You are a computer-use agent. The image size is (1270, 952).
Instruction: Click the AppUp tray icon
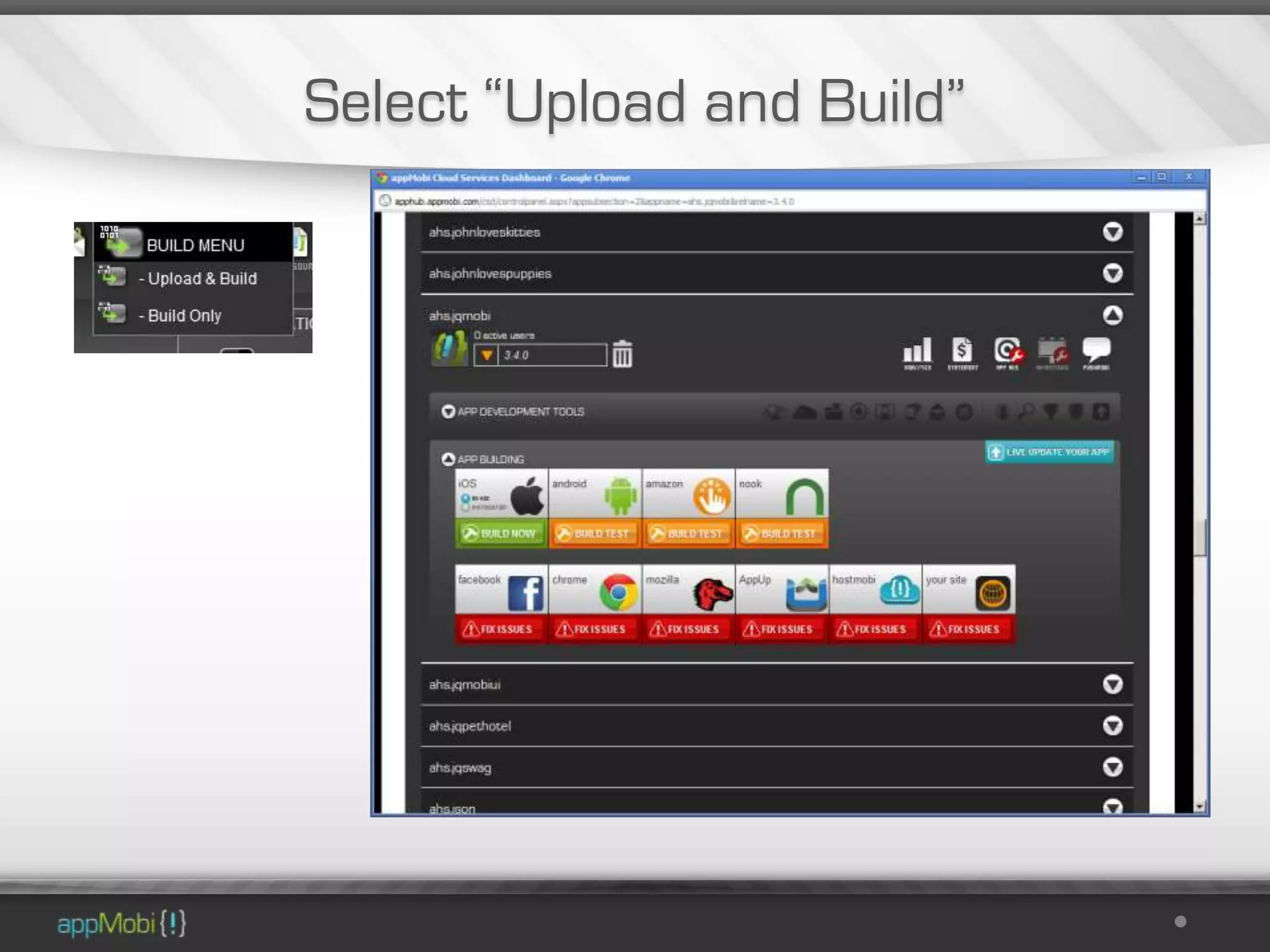point(806,594)
